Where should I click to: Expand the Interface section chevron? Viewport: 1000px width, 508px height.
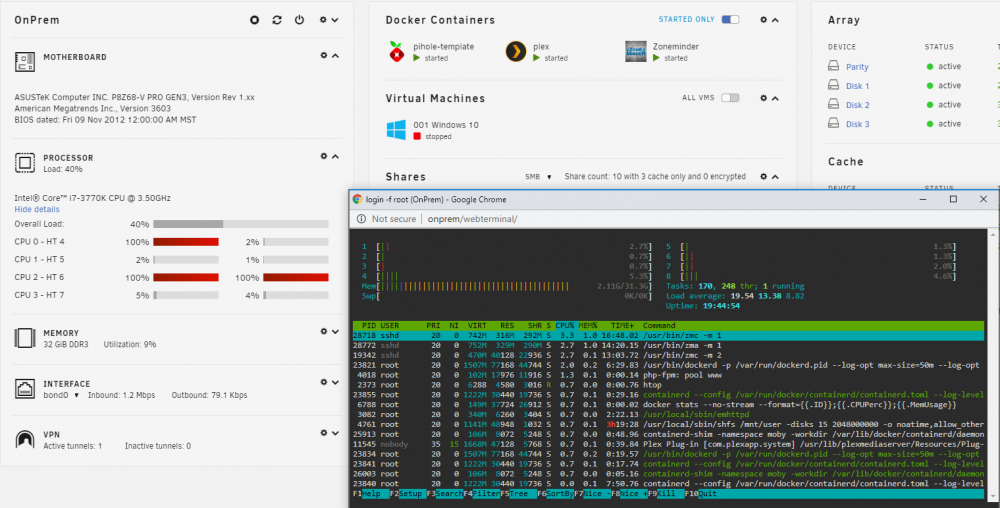(x=335, y=382)
